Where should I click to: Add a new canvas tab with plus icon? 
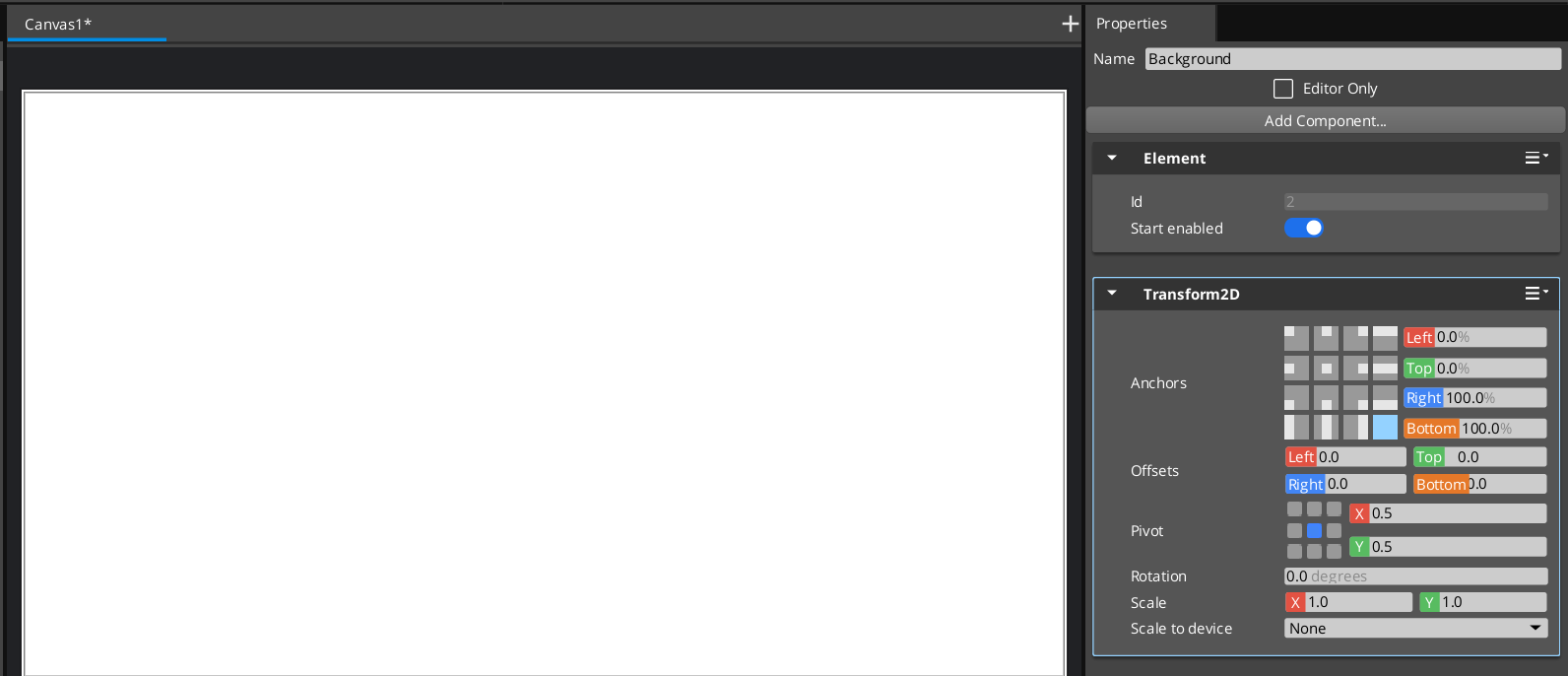pyautogui.click(x=1071, y=24)
